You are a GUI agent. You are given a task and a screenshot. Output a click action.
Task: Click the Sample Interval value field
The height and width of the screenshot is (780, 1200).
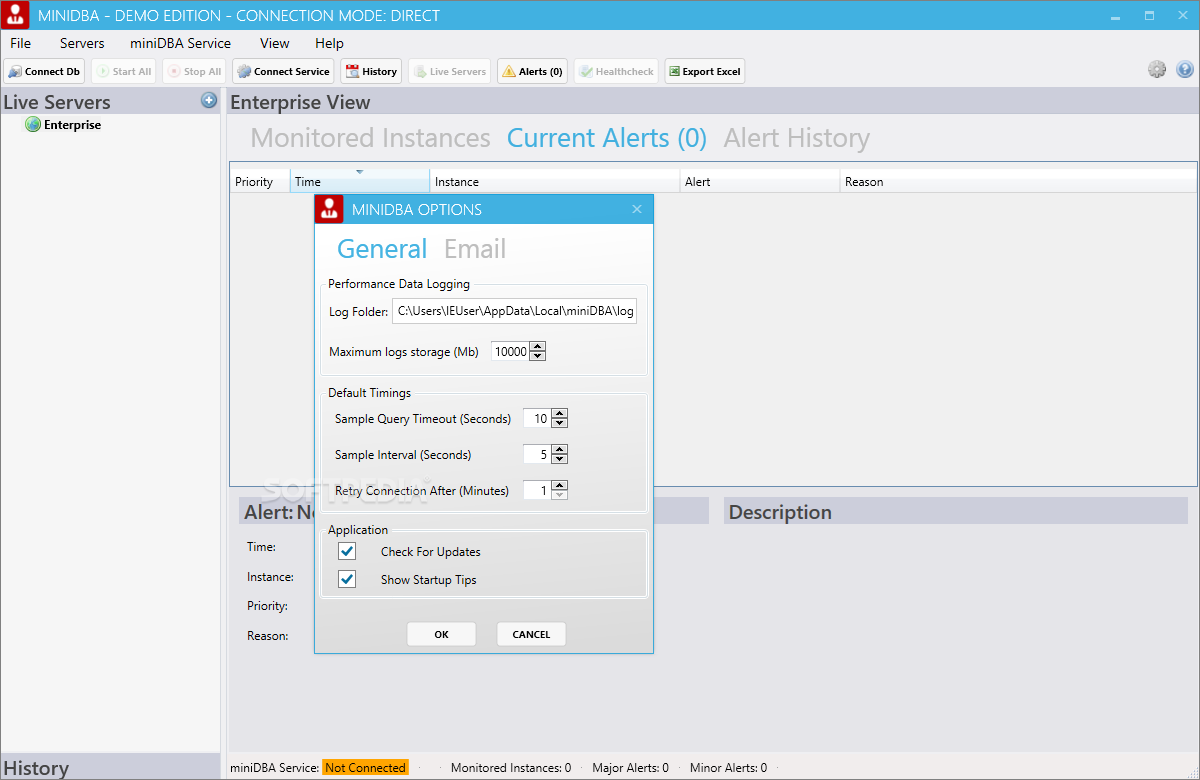coord(537,454)
